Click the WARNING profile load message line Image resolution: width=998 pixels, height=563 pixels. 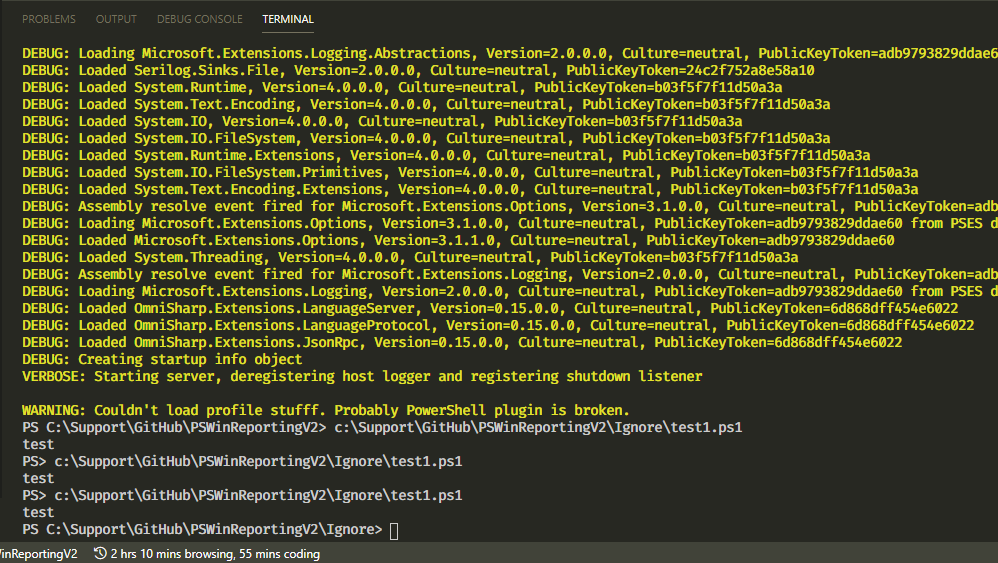[x=326, y=410]
